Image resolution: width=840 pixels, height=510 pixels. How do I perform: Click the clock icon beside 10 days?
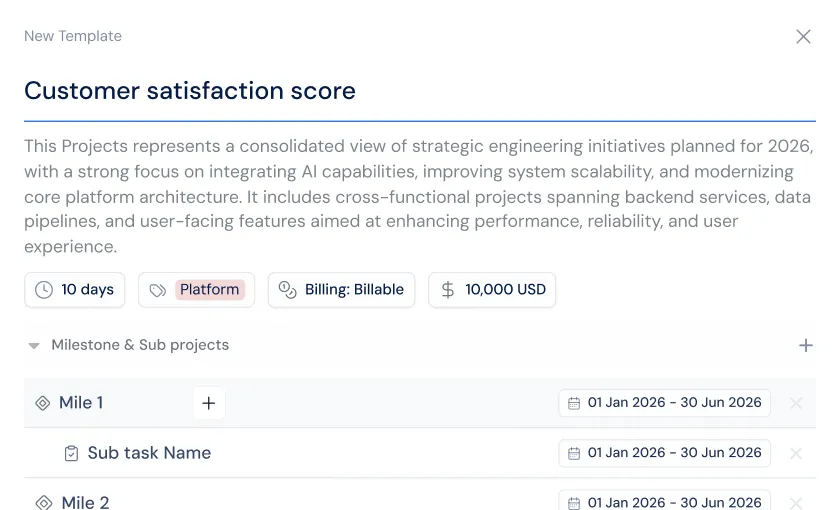coord(44,290)
